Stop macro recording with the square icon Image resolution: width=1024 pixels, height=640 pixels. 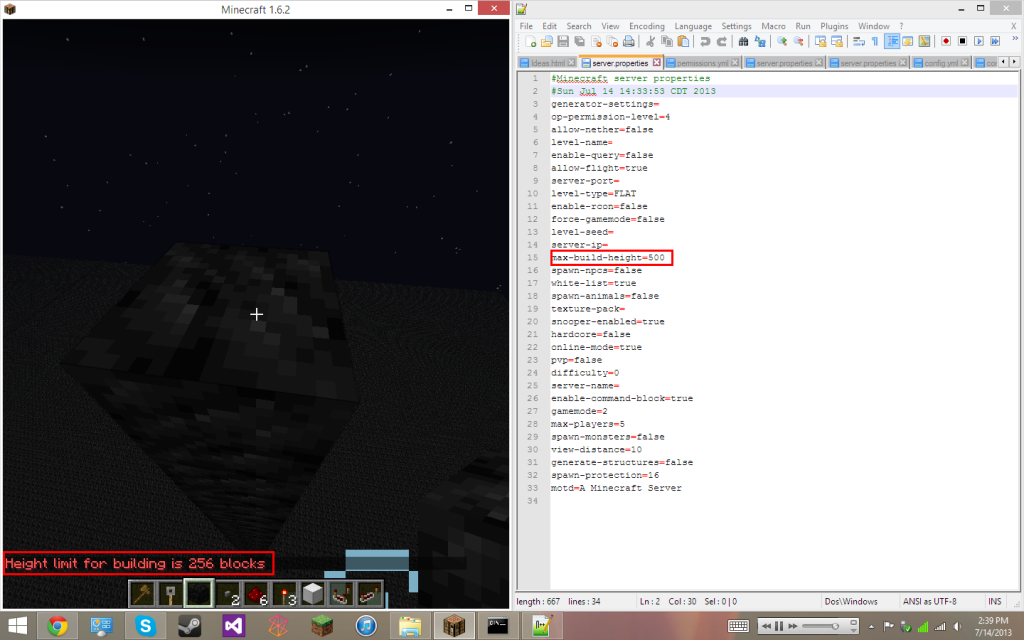[962, 42]
